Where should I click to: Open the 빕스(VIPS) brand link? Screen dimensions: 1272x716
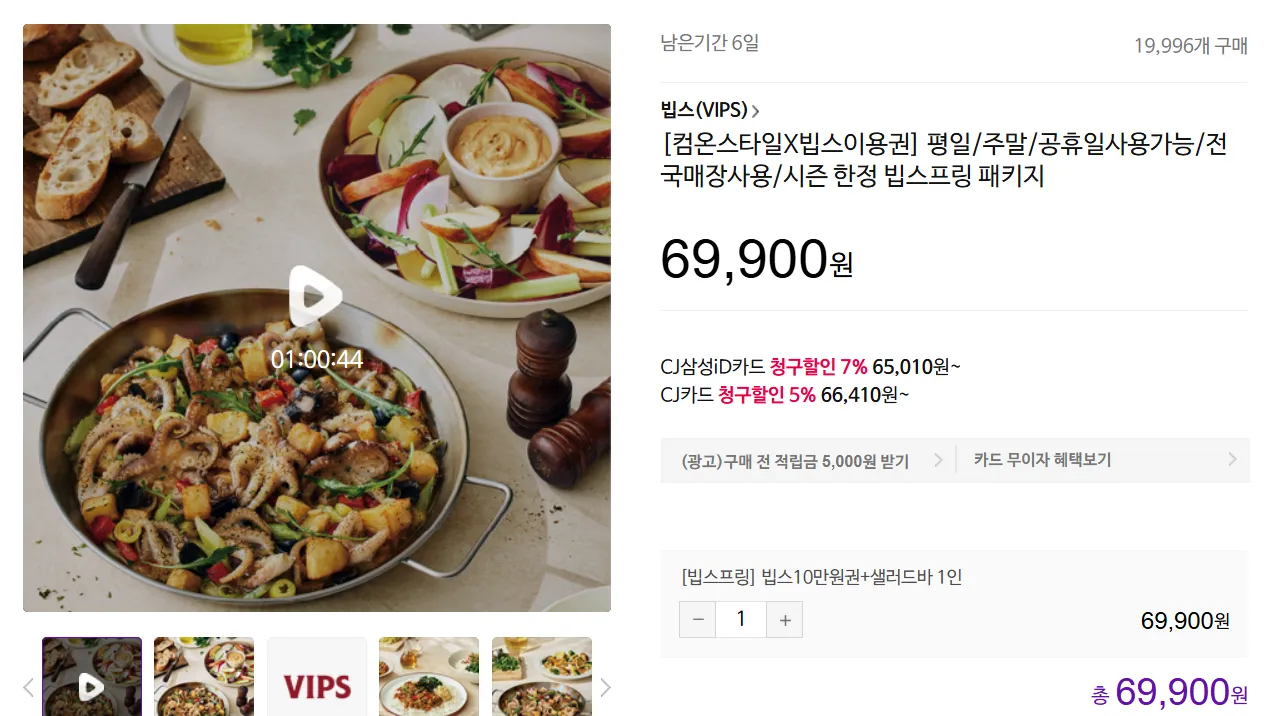[704, 110]
